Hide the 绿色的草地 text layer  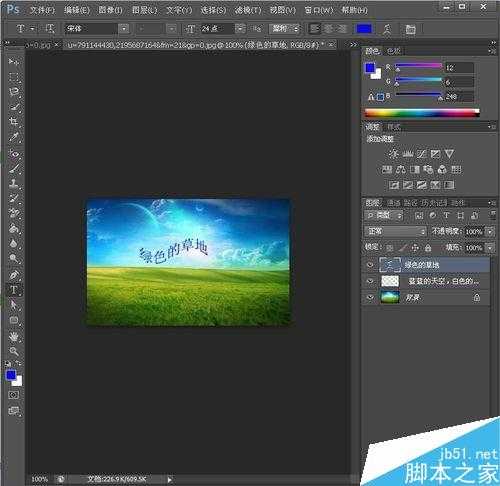coord(370,265)
